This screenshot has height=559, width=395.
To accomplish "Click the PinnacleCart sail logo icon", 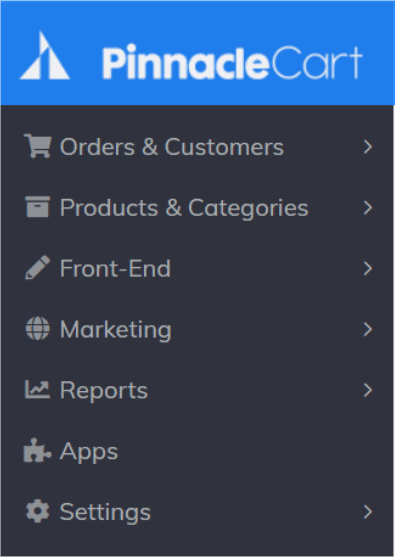I will coord(45,55).
